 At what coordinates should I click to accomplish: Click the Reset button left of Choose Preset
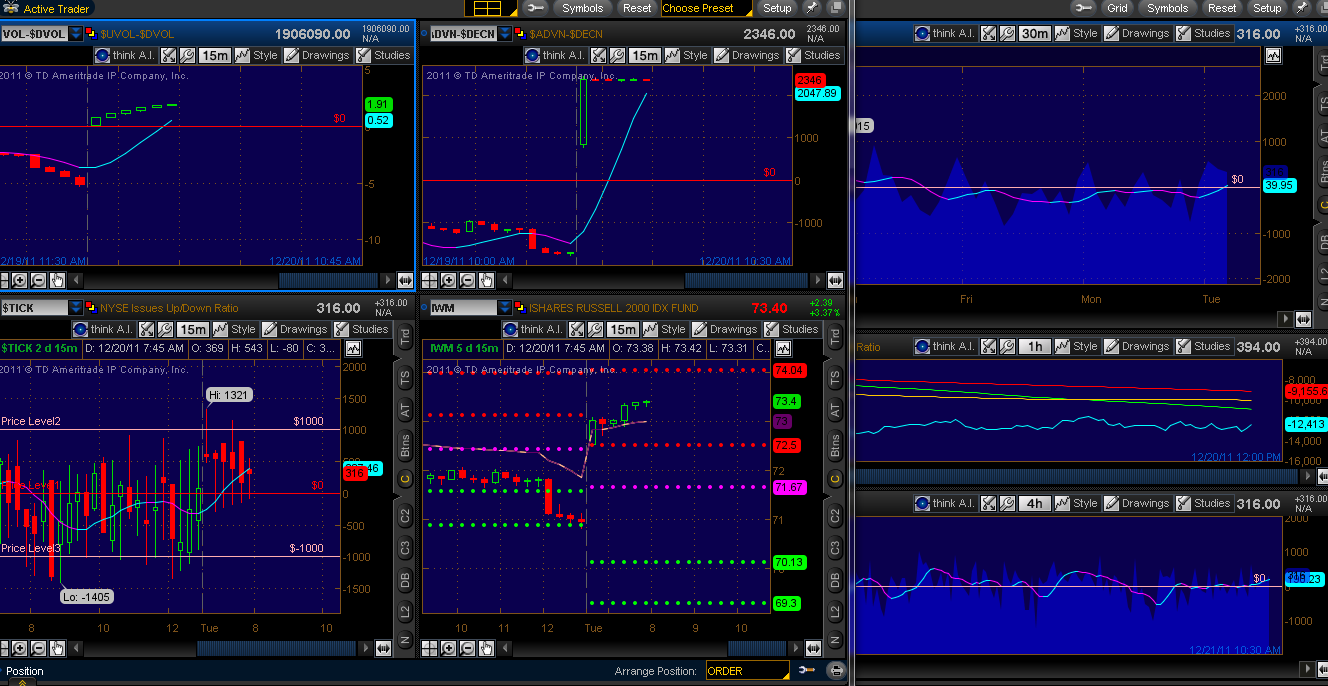[x=636, y=8]
